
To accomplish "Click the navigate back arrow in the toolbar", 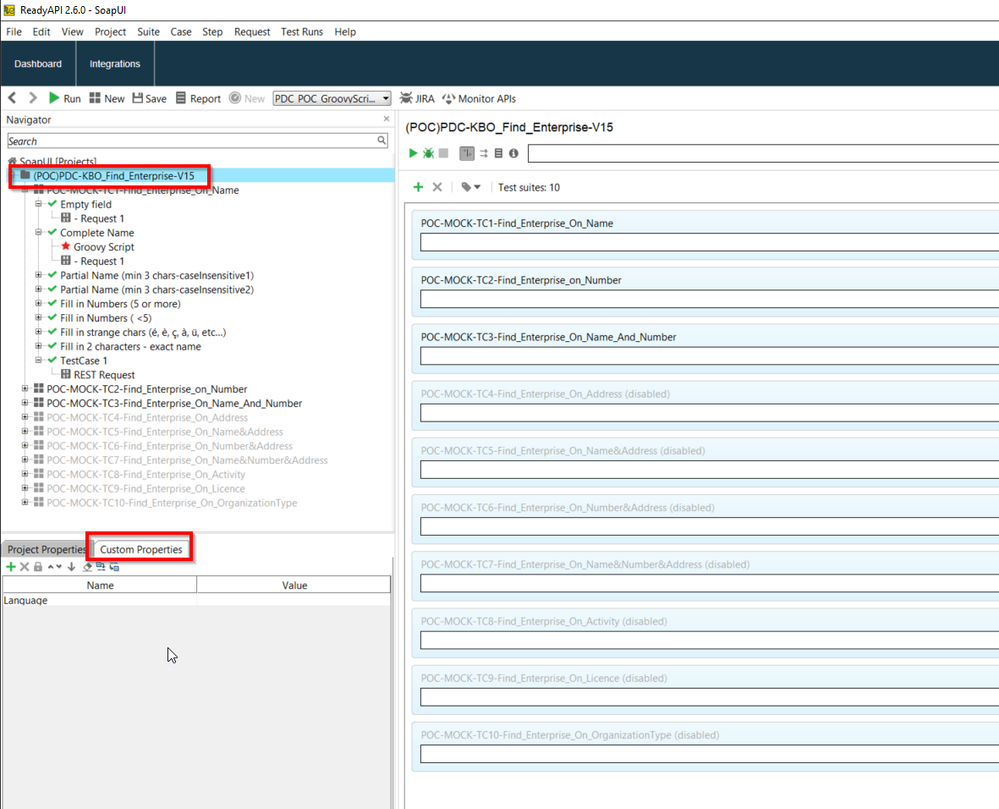I will click(13, 98).
